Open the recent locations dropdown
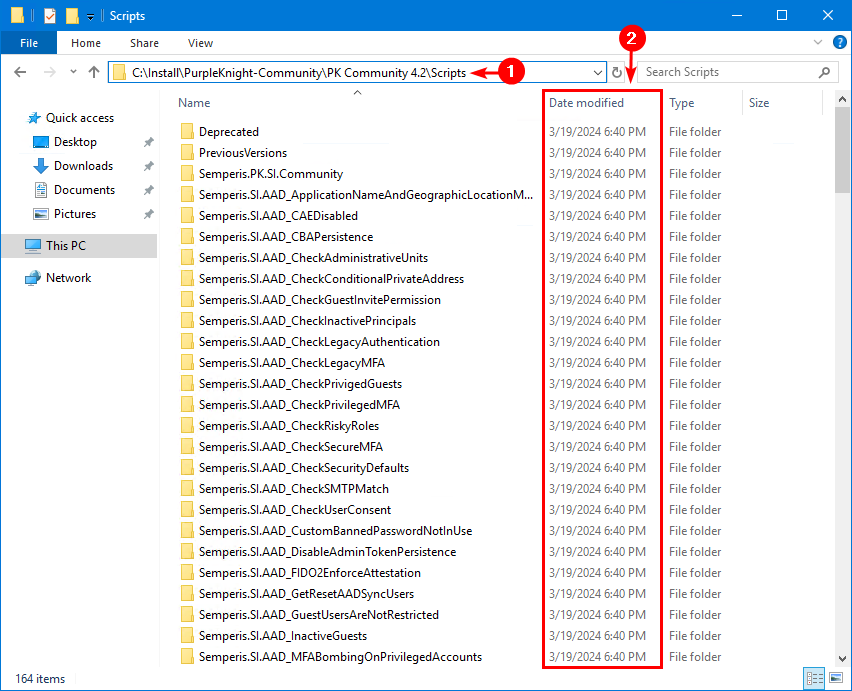 (71, 72)
